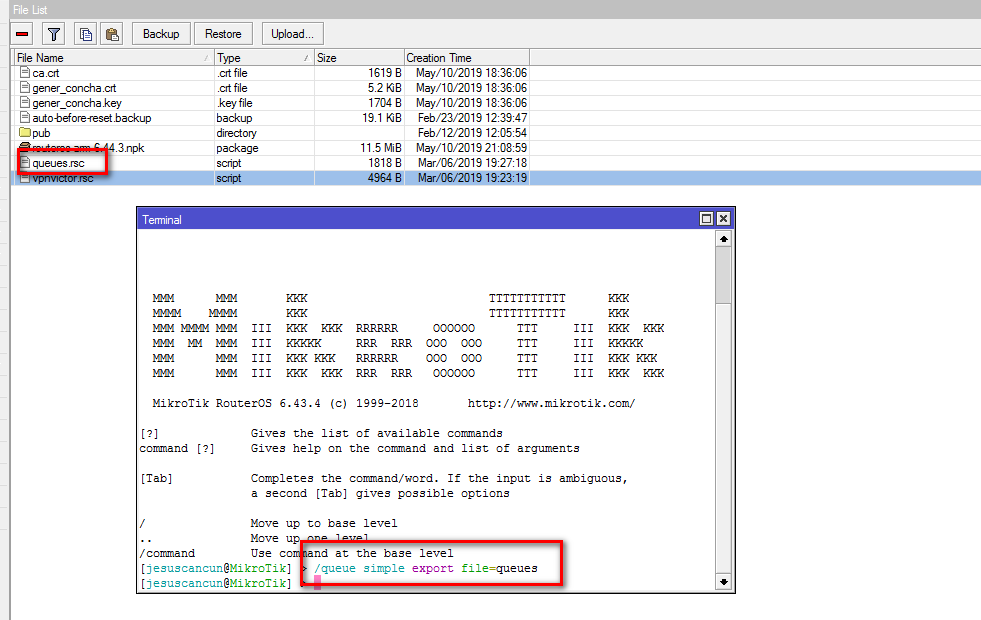This screenshot has width=981, height=620.
Task: Sort by File Name column header
Action: pyautogui.click(x=114, y=58)
